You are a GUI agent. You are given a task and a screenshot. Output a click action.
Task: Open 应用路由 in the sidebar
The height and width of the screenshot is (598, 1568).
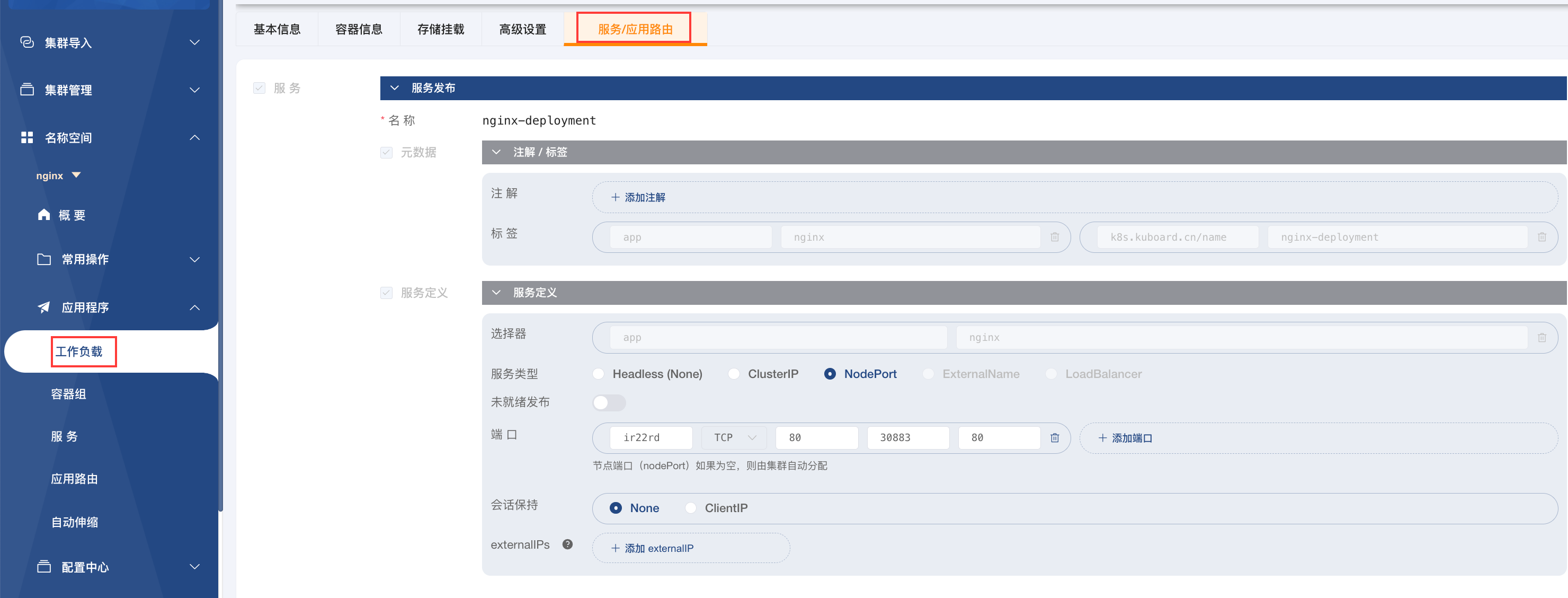(x=74, y=479)
